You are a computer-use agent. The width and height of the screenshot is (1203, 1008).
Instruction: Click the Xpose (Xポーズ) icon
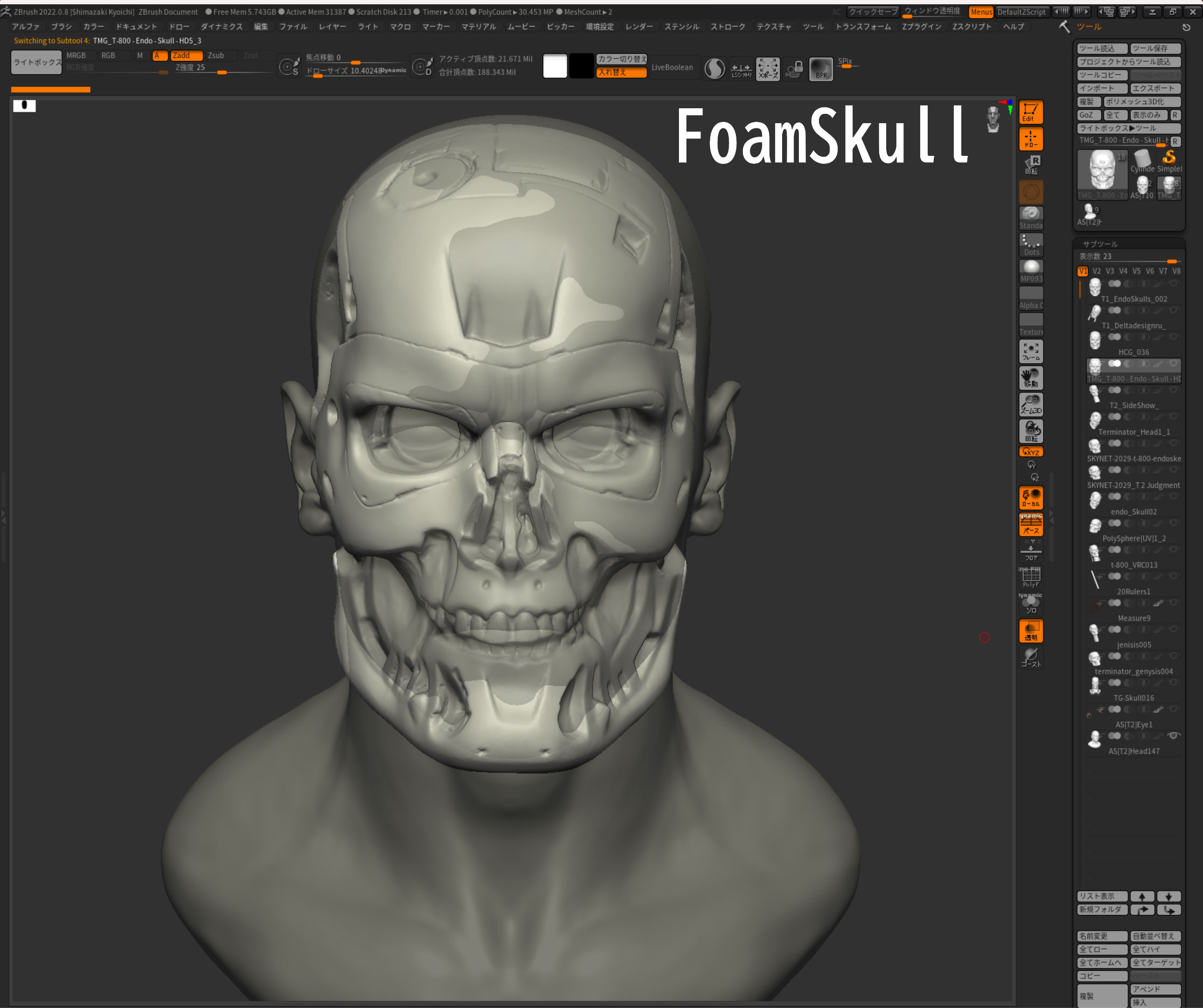tap(768, 69)
